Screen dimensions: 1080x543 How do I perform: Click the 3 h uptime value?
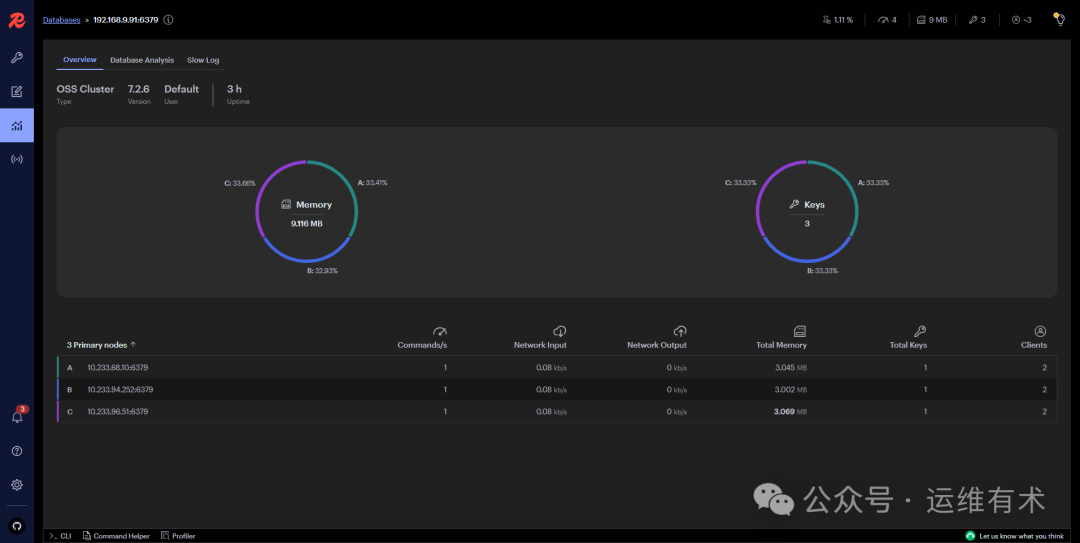234,89
